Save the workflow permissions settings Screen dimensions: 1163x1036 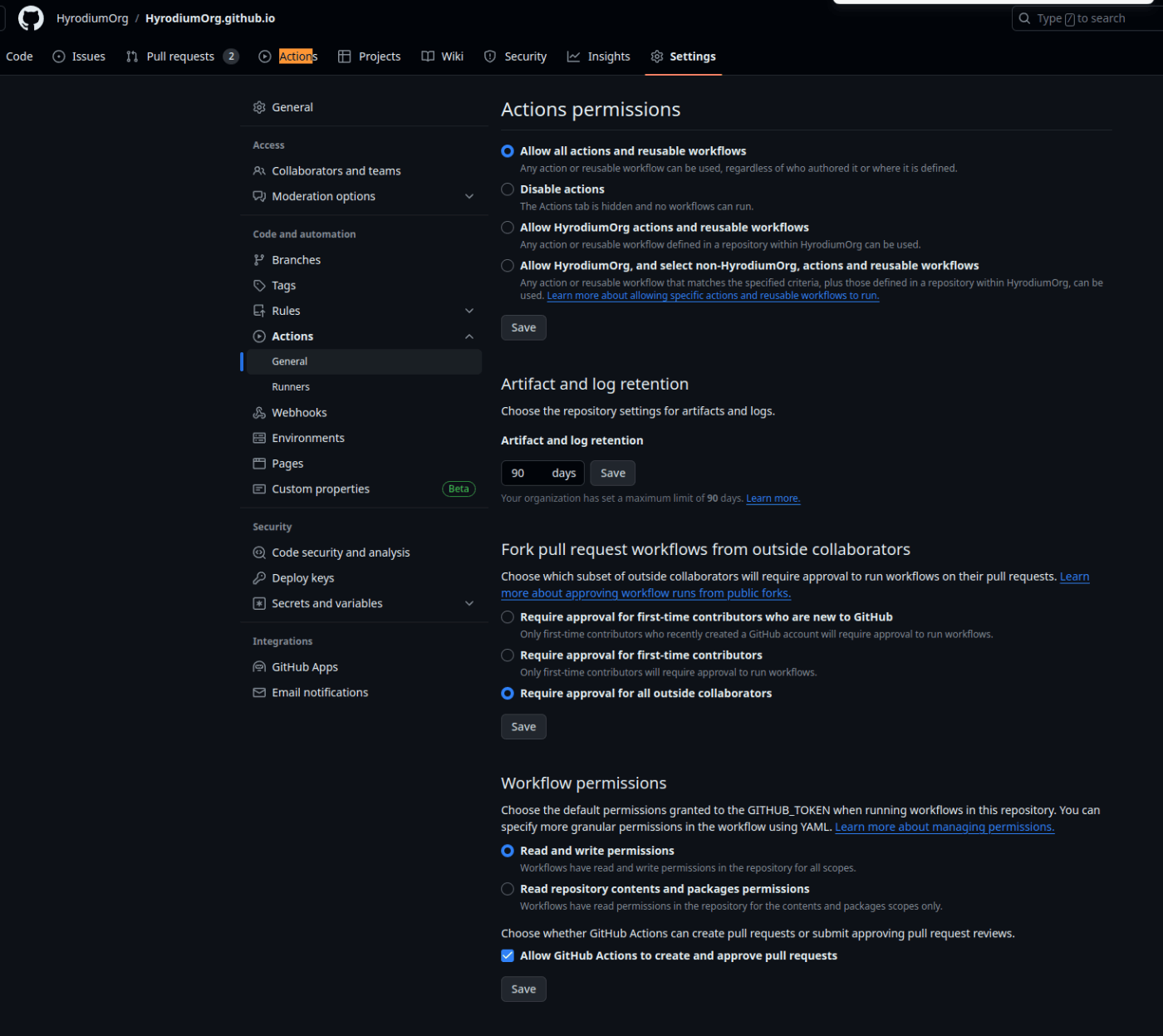click(x=523, y=989)
